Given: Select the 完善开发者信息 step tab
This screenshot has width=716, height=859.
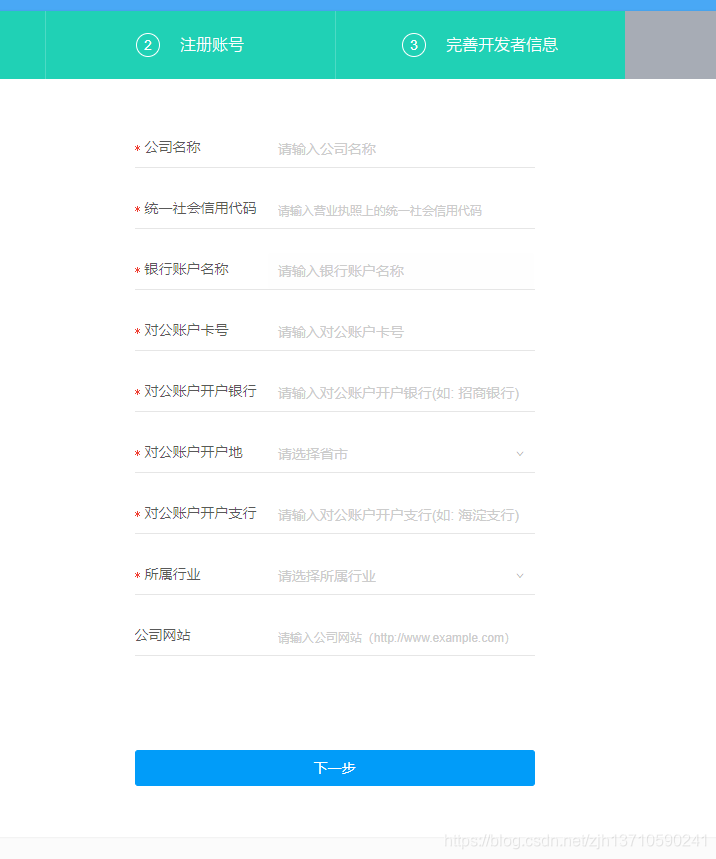Looking at the screenshot, I should (x=480, y=45).
